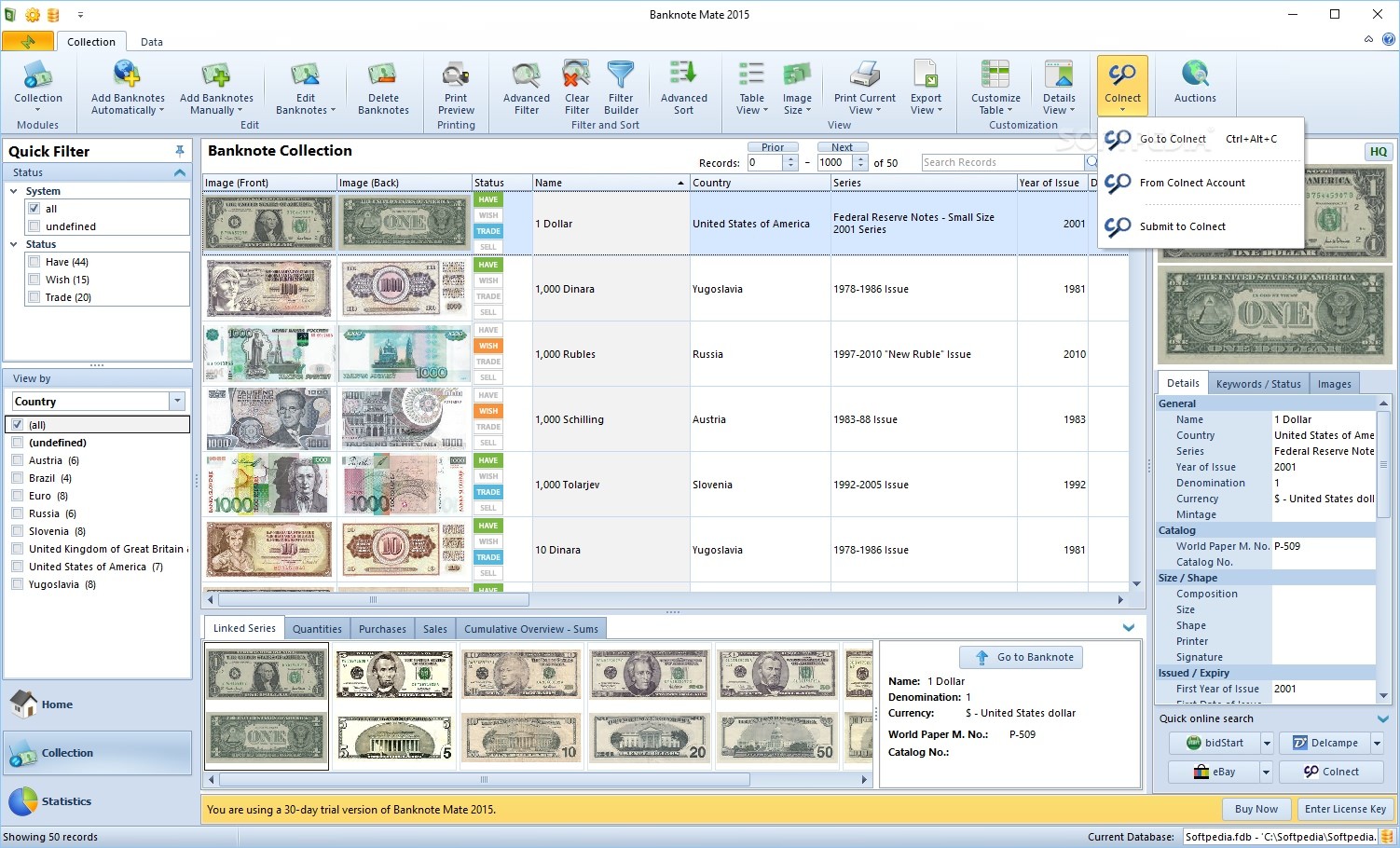
Task: Click the Buy Now button
Action: (x=1256, y=809)
